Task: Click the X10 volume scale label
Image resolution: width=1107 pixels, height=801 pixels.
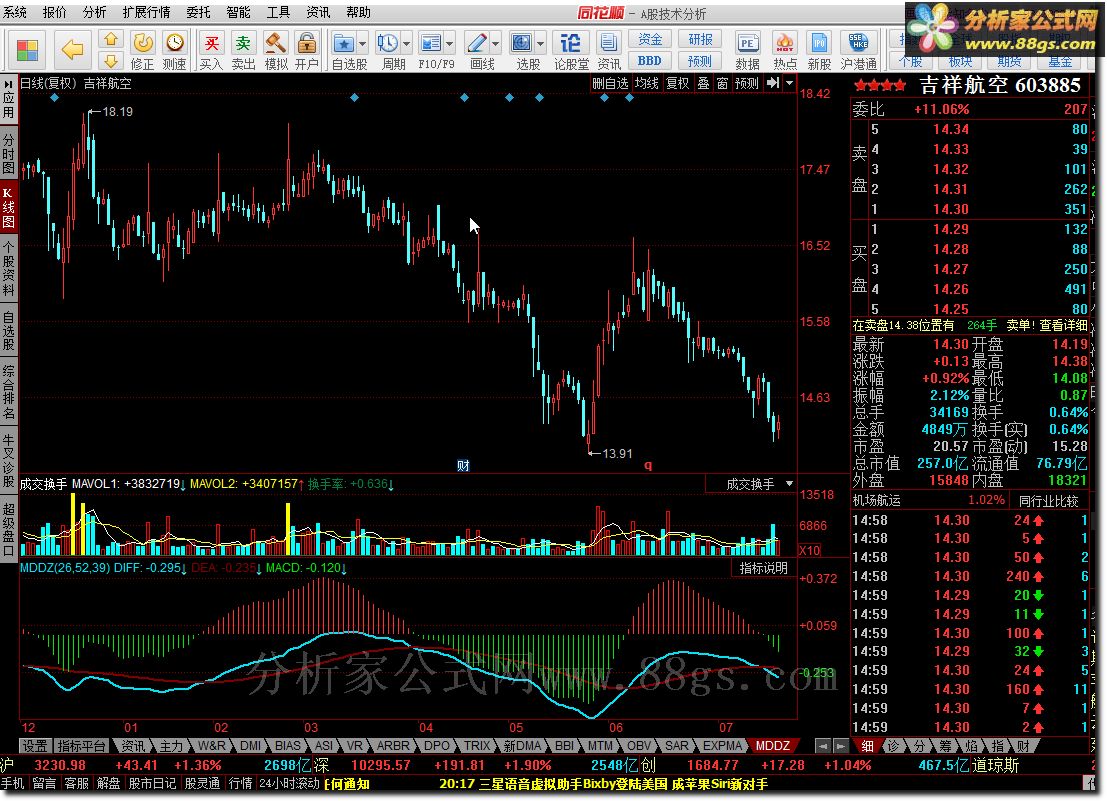Action: [x=809, y=550]
